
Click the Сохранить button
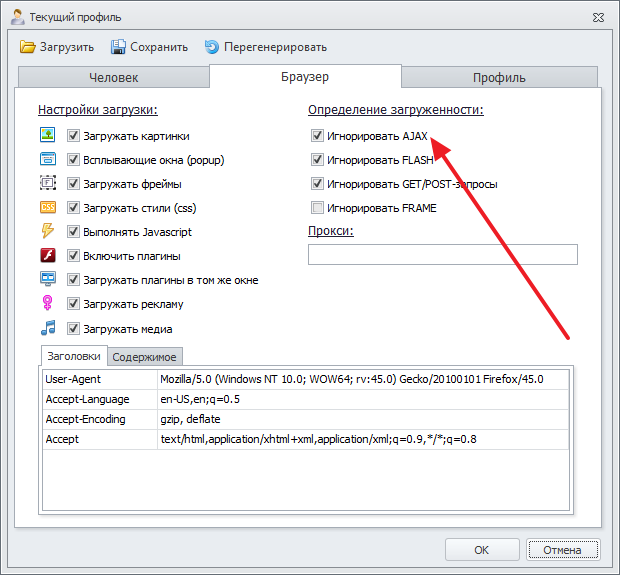pos(149,47)
